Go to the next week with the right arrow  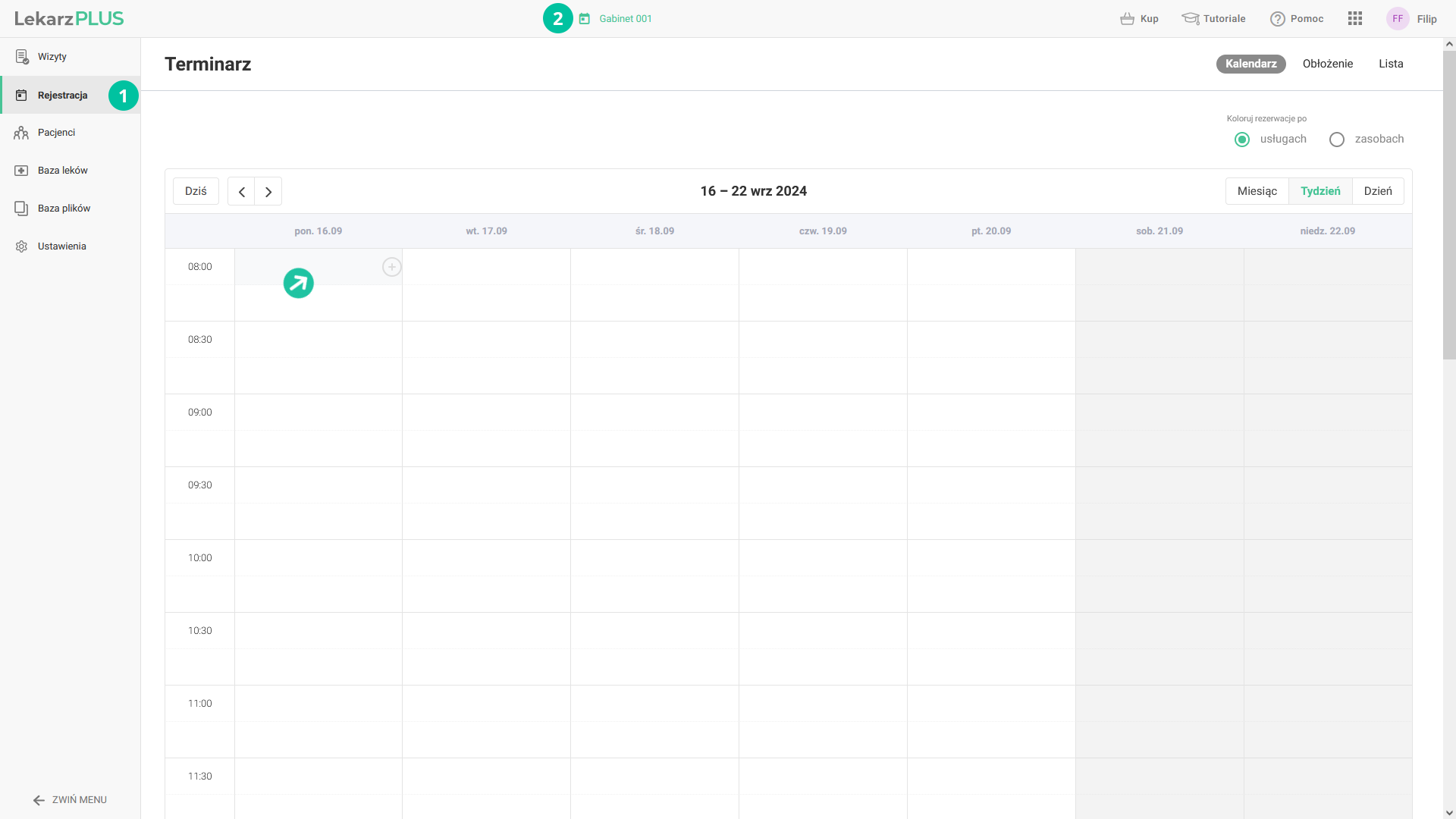[268, 192]
